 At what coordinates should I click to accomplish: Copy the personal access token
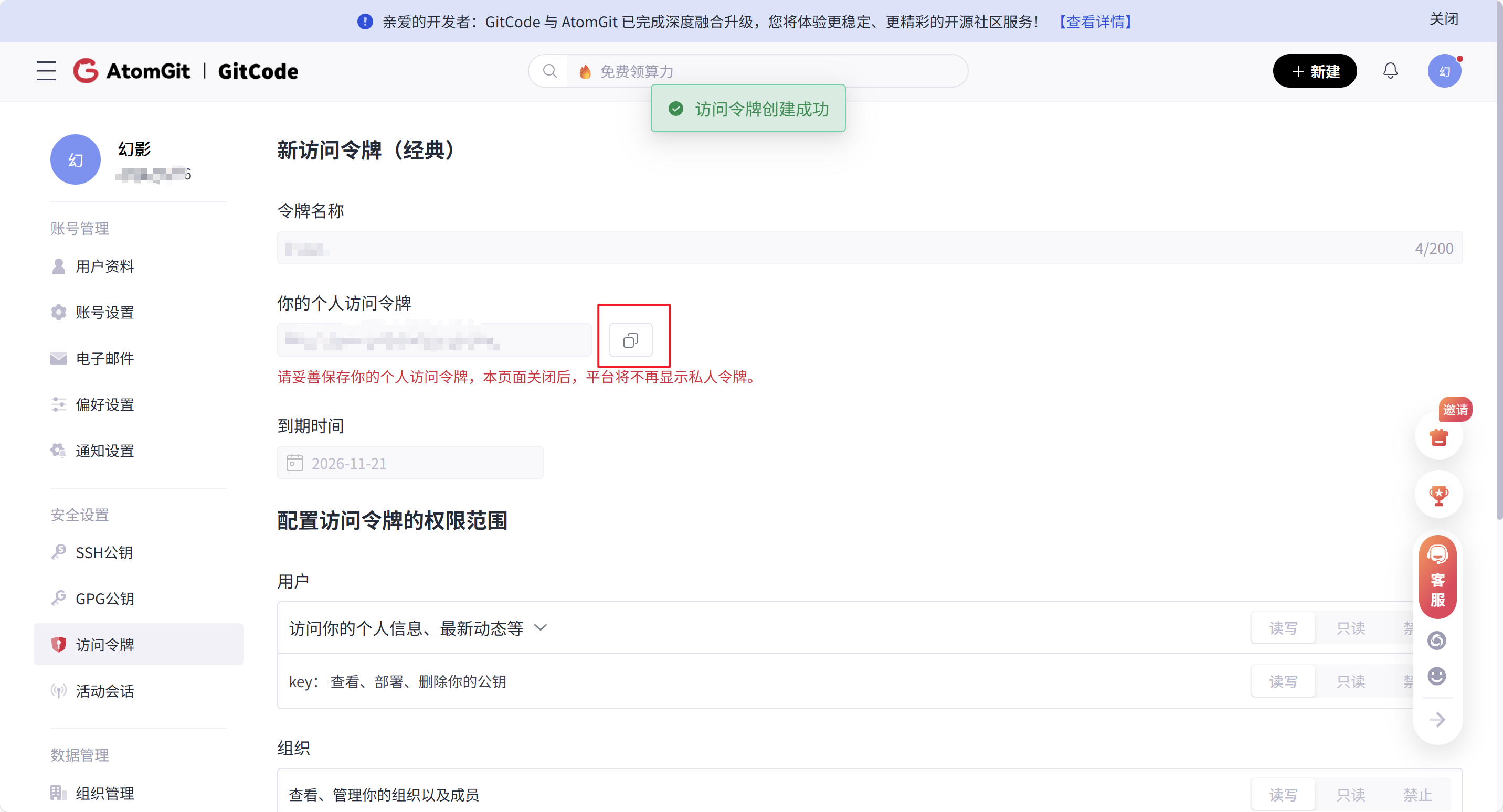pyautogui.click(x=630, y=340)
